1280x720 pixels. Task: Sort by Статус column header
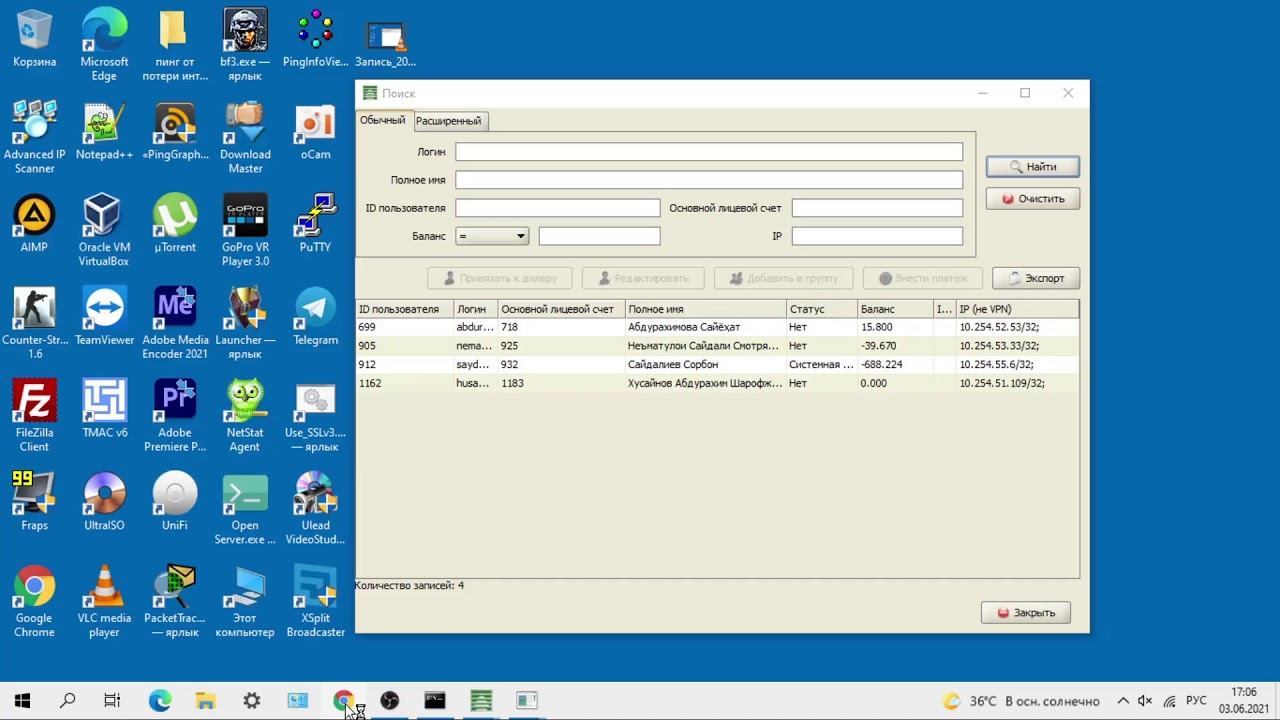point(821,309)
